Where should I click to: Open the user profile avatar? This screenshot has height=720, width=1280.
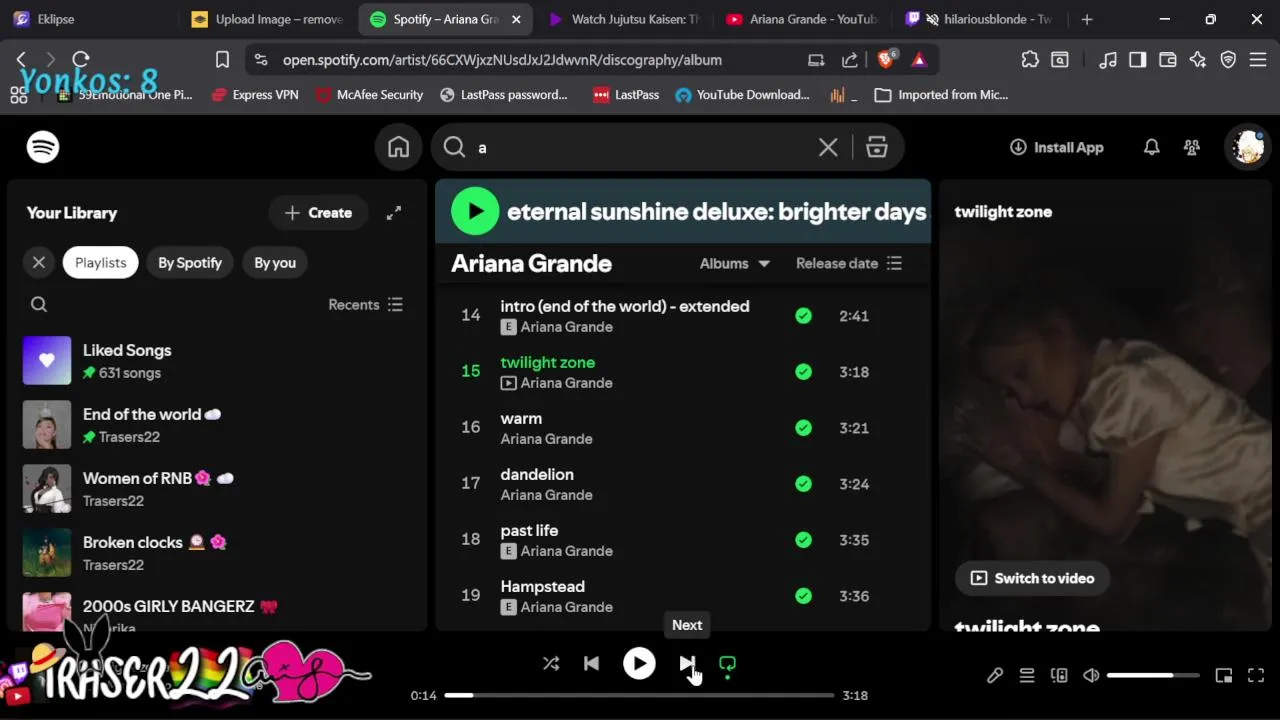(1248, 147)
